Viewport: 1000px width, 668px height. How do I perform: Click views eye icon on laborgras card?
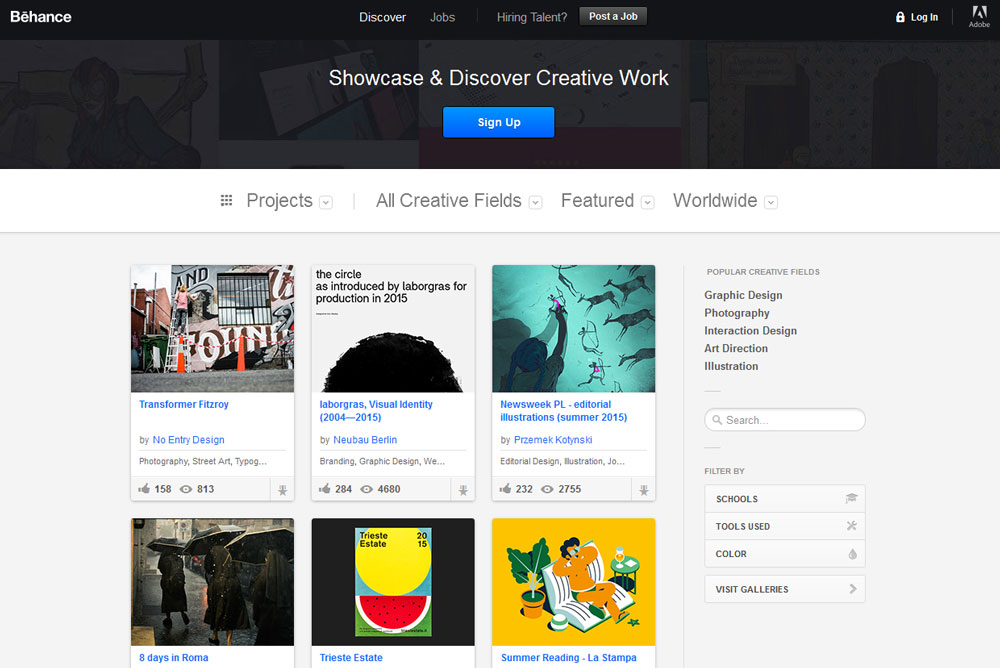point(366,489)
